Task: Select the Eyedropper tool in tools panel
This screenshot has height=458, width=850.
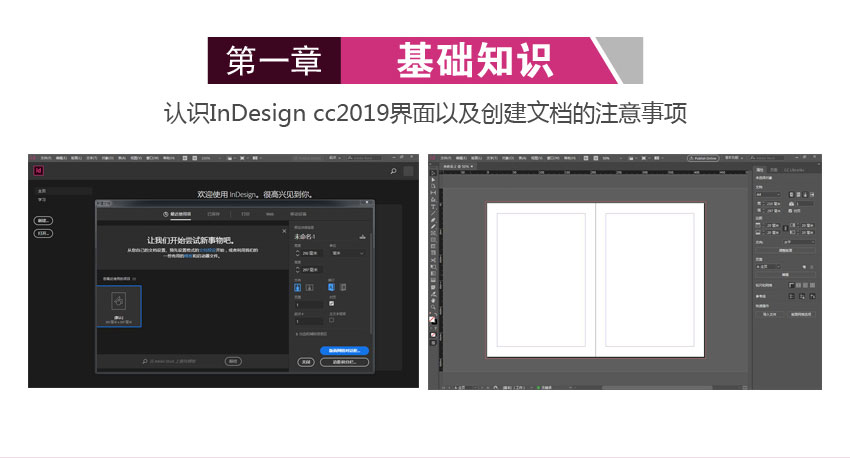Action: tap(433, 294)
